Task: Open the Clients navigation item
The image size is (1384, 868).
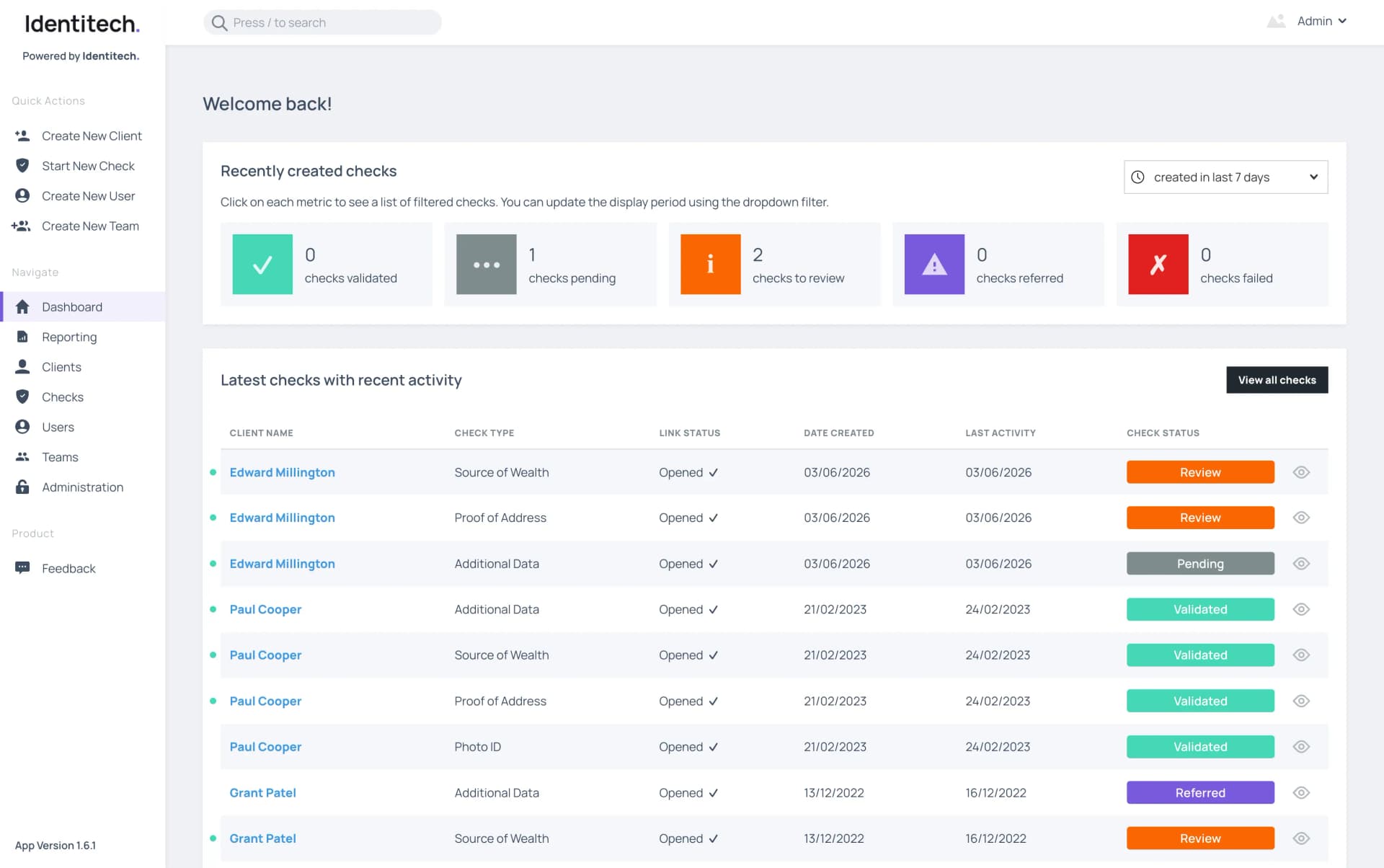Action: coord(83,366)
